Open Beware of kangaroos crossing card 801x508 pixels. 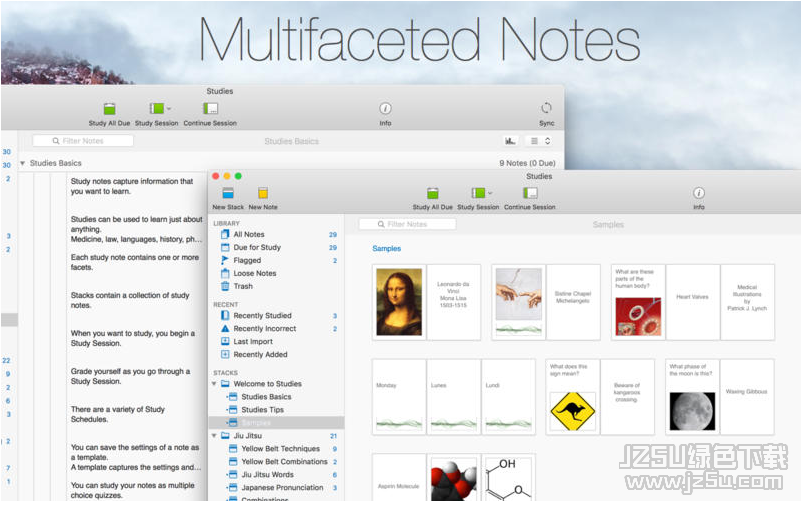pos(627,397)
